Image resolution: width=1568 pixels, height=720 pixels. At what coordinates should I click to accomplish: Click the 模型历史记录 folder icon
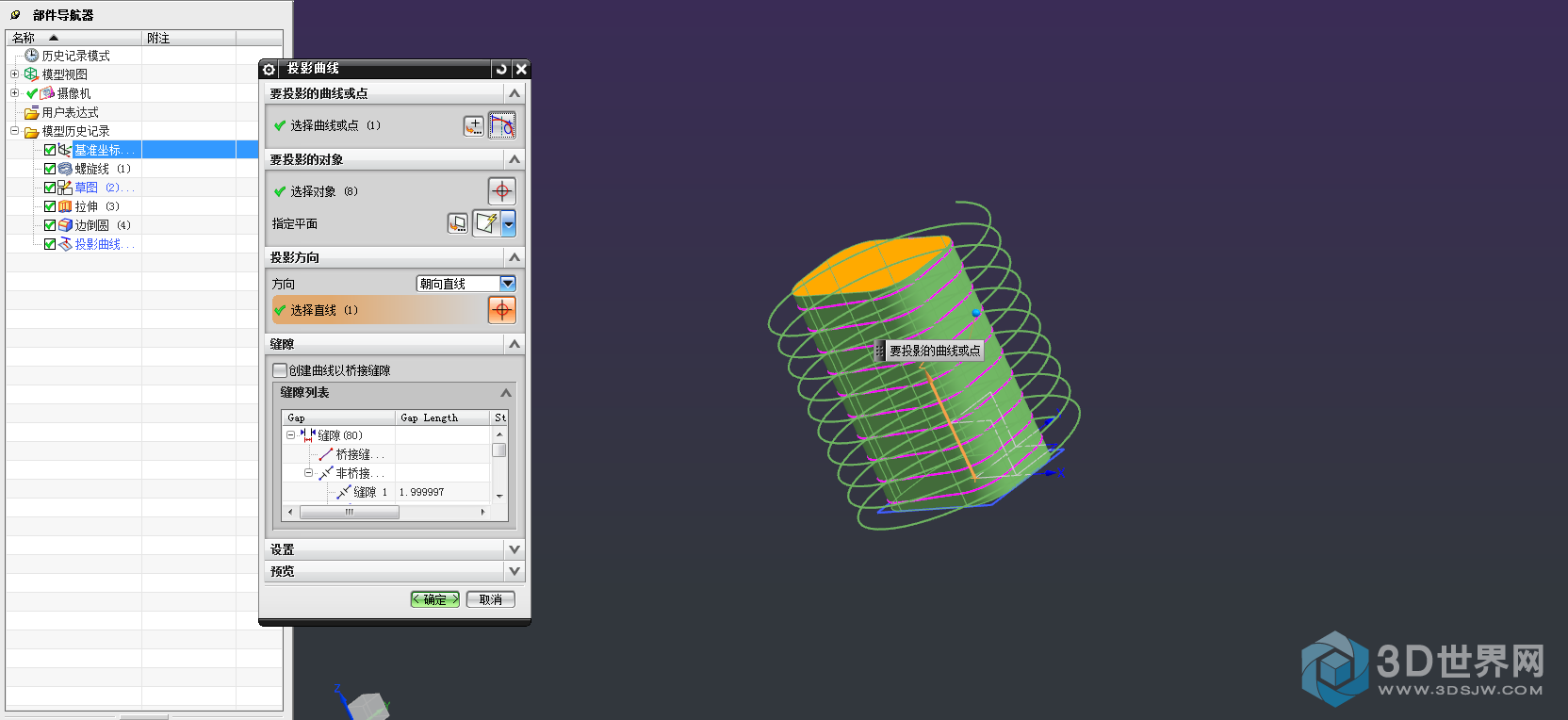tap(32, 131)
